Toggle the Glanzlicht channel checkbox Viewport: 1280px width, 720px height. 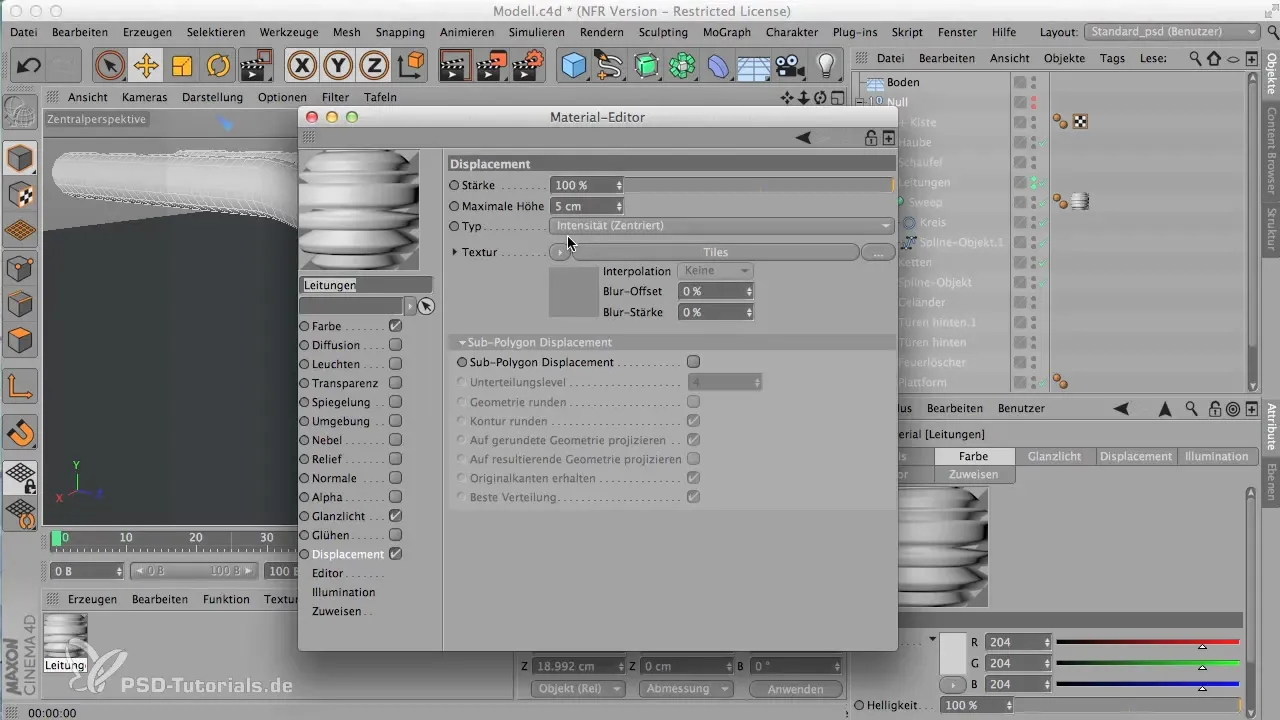pos(396,516)
